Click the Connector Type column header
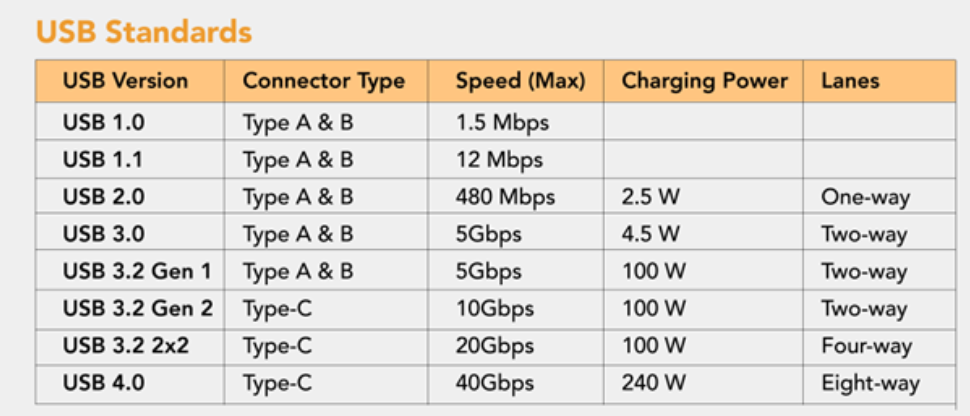This screenshot has height=416, width=970. tap(323, 81)
